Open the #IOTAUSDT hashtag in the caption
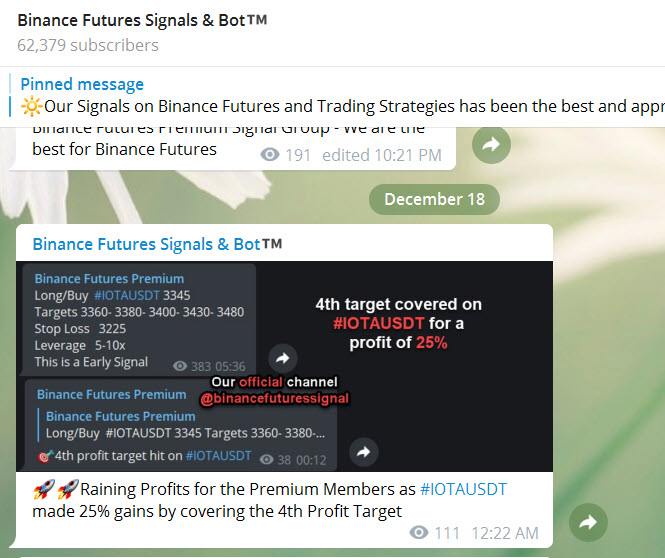This screenshot has height=558, width=665. pyautogui.click(x=463, y=489)
